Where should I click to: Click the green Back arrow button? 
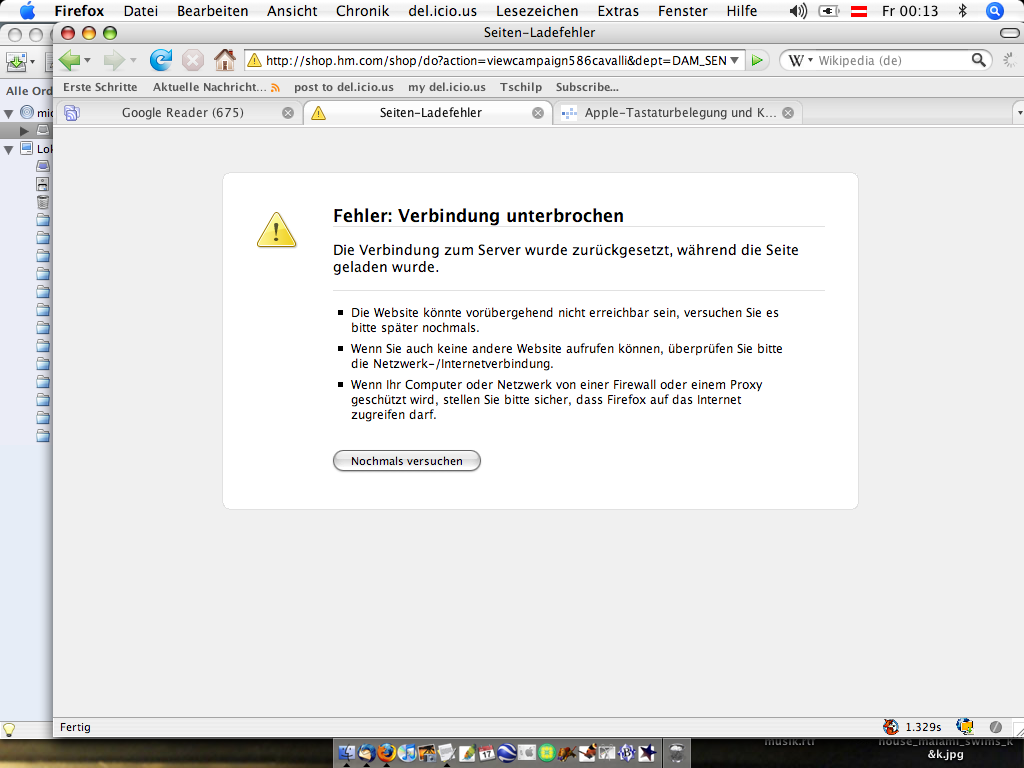69,61
